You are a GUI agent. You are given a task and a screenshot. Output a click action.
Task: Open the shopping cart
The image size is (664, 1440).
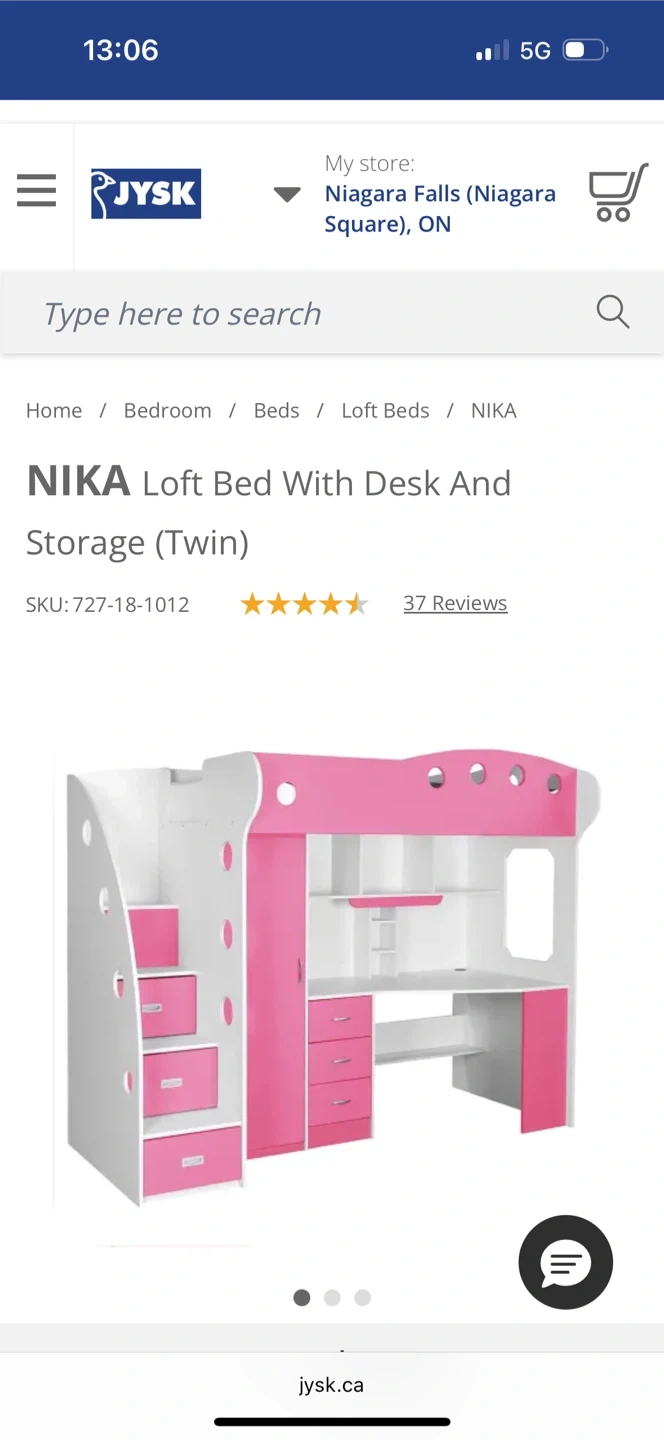pos(617,192)
